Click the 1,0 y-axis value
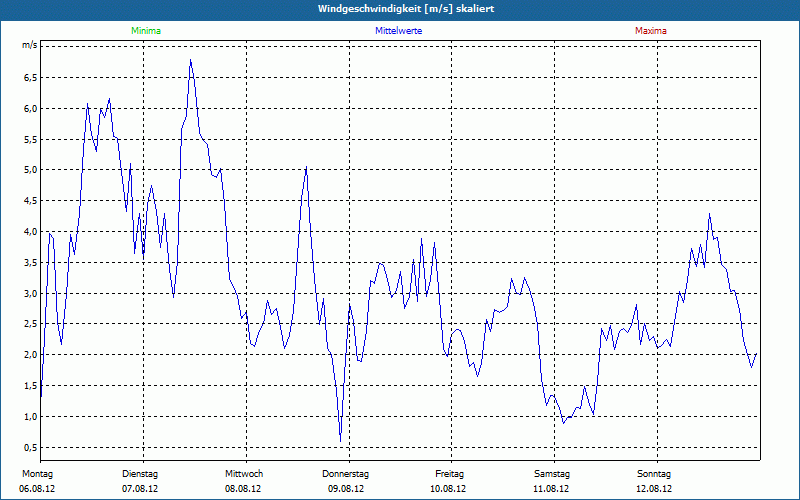The image size is (800, 500). click(x=30, y=417)
